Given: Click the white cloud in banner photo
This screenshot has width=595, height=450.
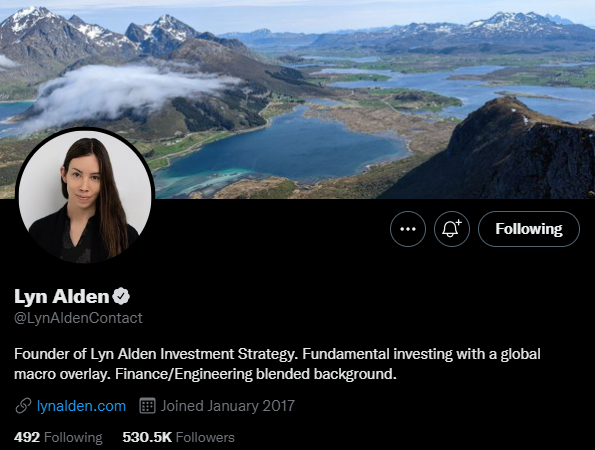Looking at the screenshot, I should pyautogui.click(x=125, y=91).
